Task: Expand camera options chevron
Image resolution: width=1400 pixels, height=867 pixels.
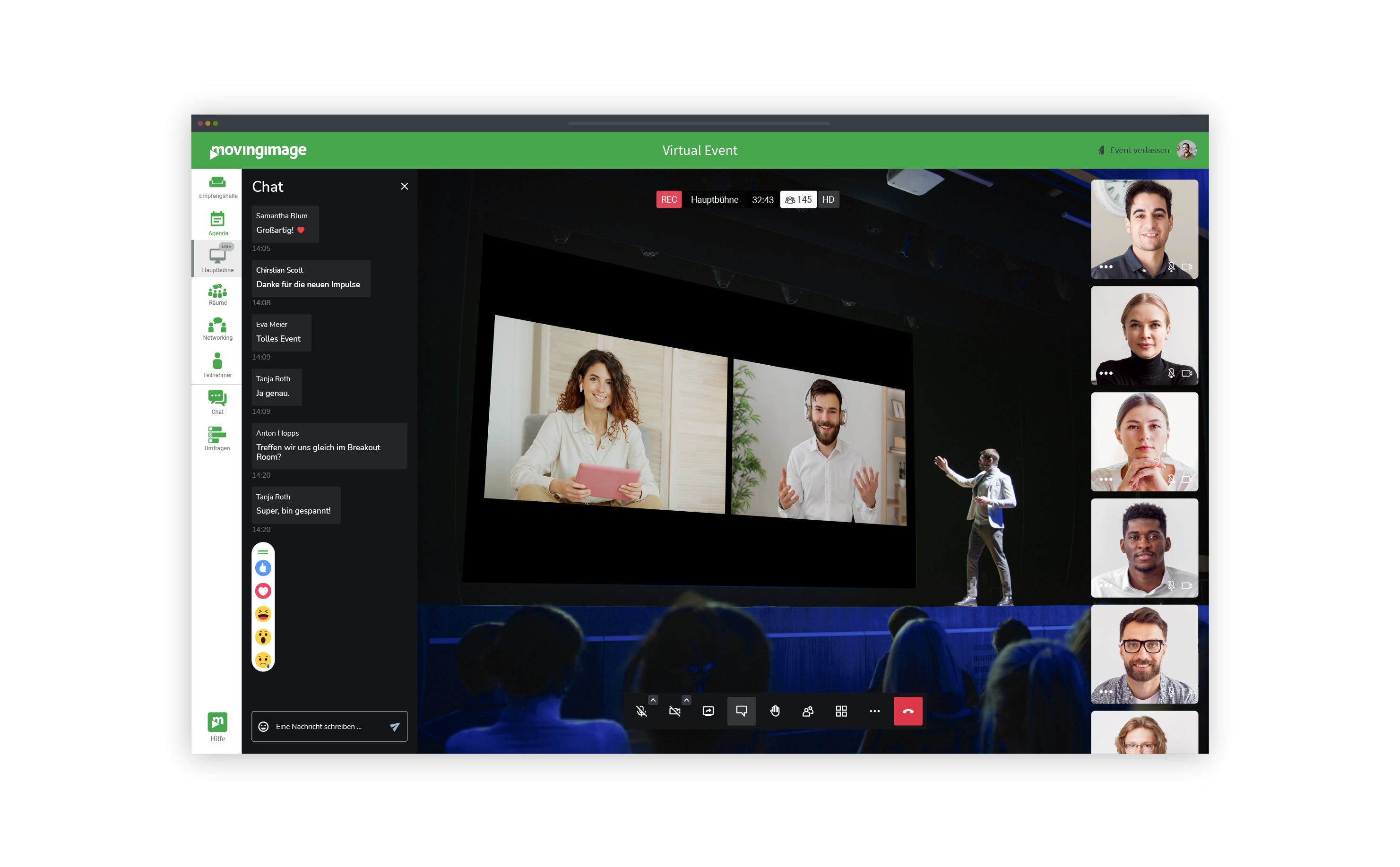Action: click(686, 700)
